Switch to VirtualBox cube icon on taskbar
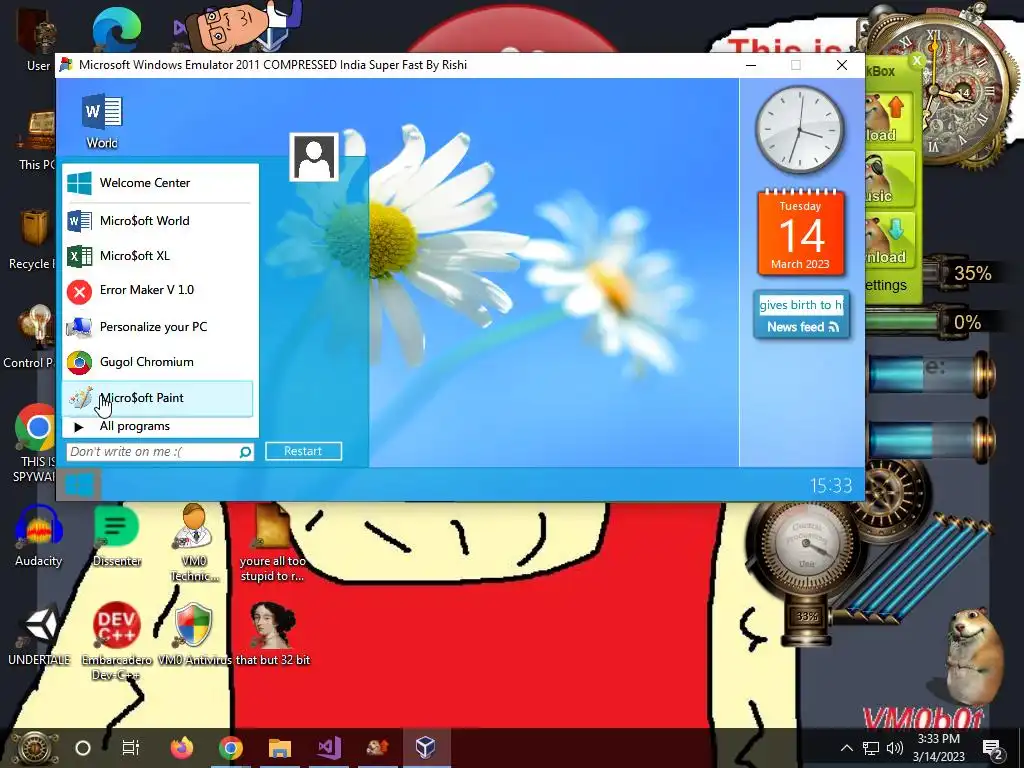The width and height of the screenshot is (1024, 768). tap(425, 746)
